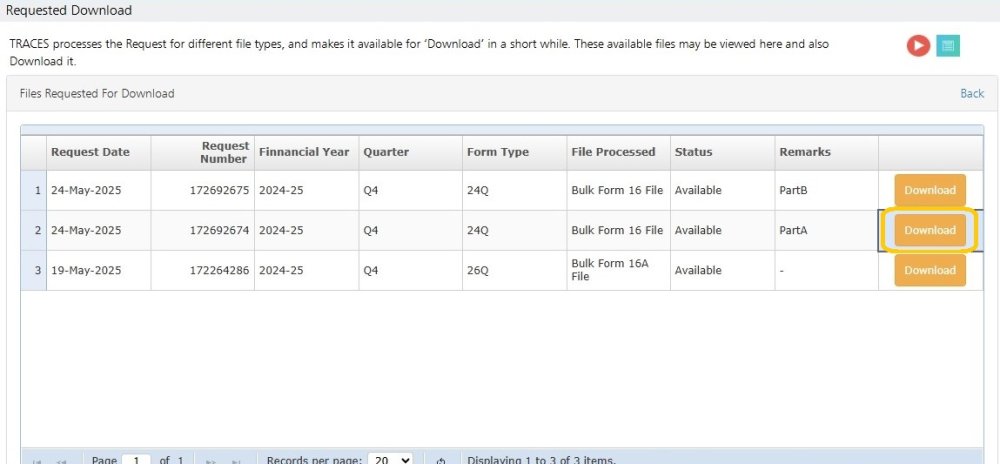1000x464 pixels.
Task: Click the refresh icon in pagination bar
Action: [x=441, y=461]
